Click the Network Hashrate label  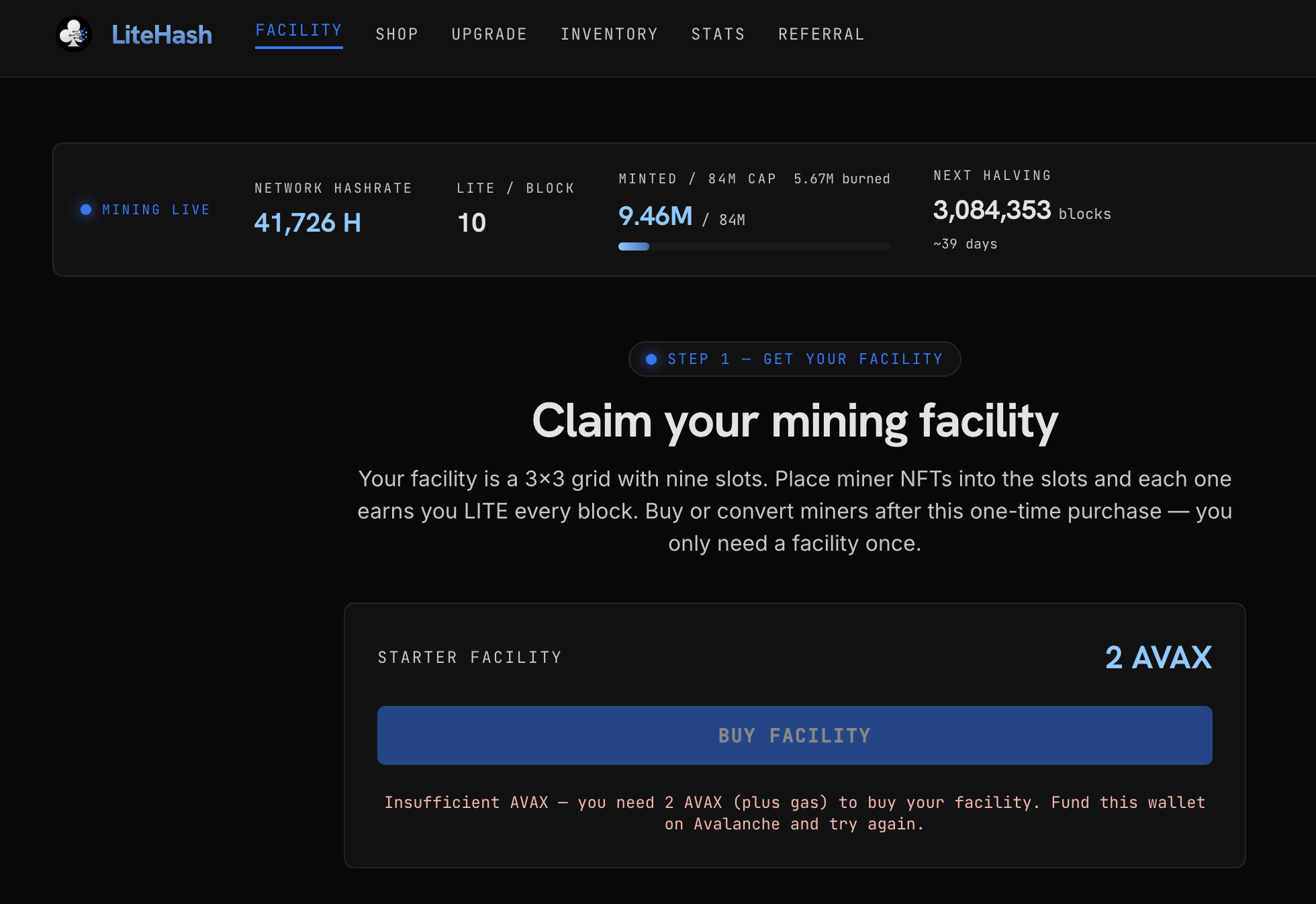coord(334,188)
